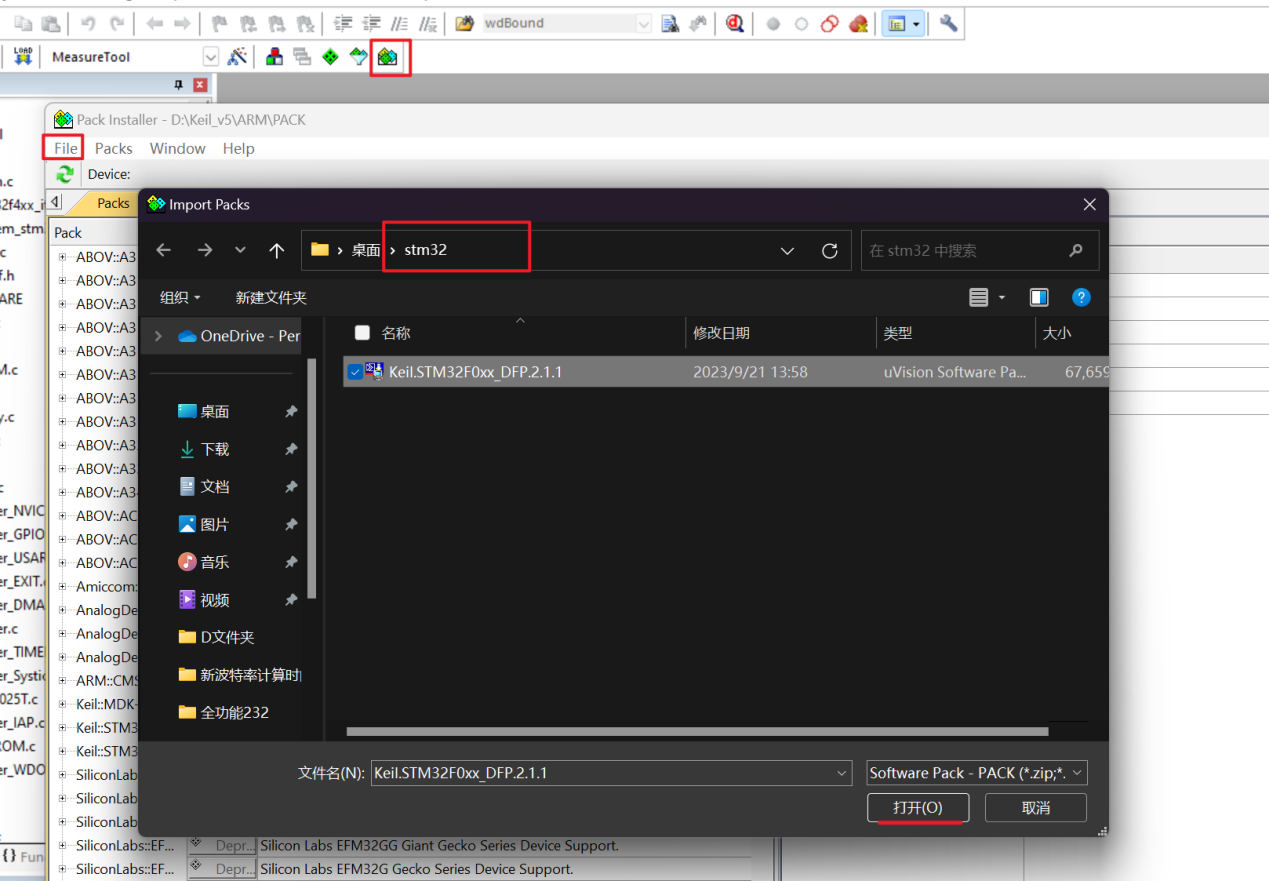Open the recent locations chevron
The height and width of the screenshot is (881, 1269).
(240, 250)
